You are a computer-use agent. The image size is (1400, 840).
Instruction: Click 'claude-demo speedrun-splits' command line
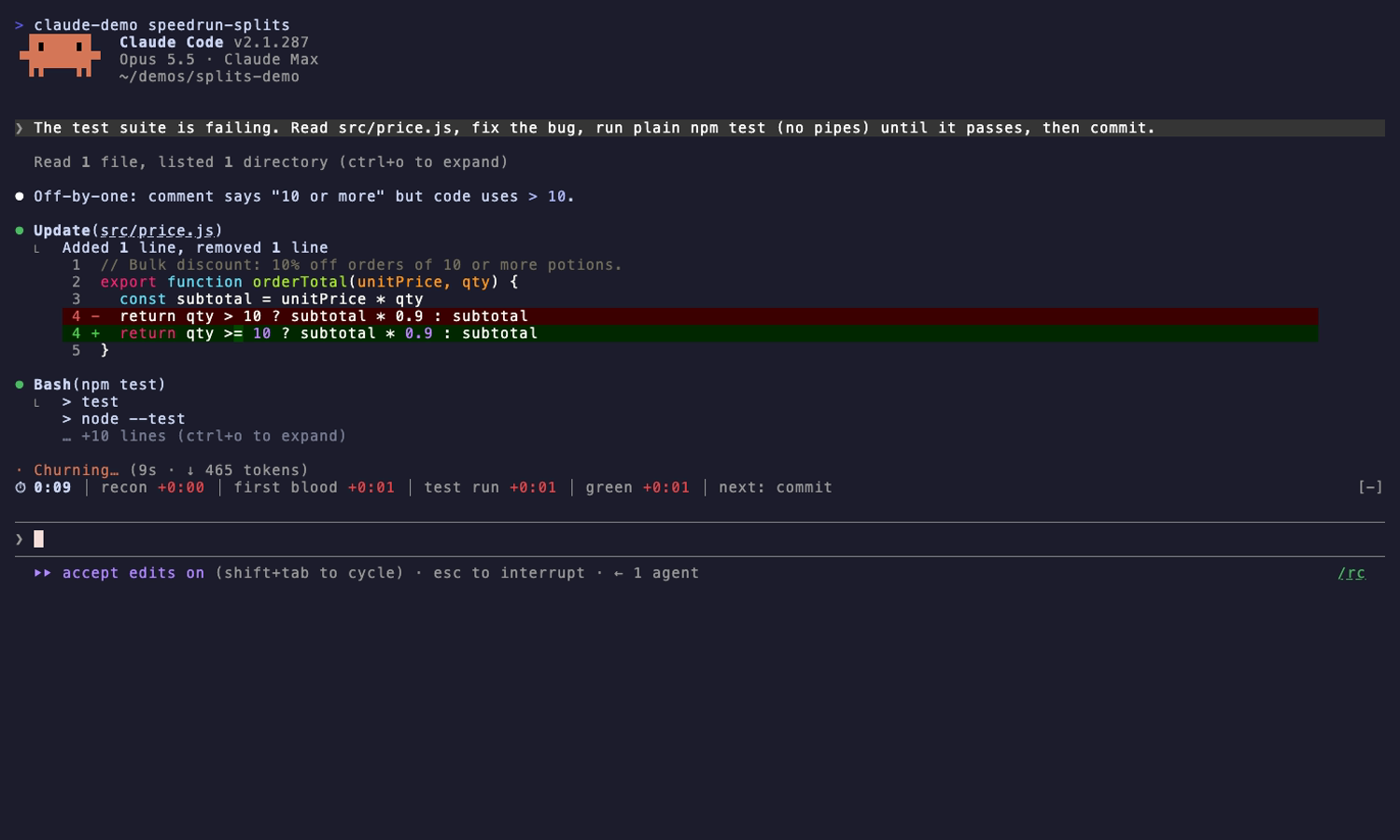tap(161, 25)
